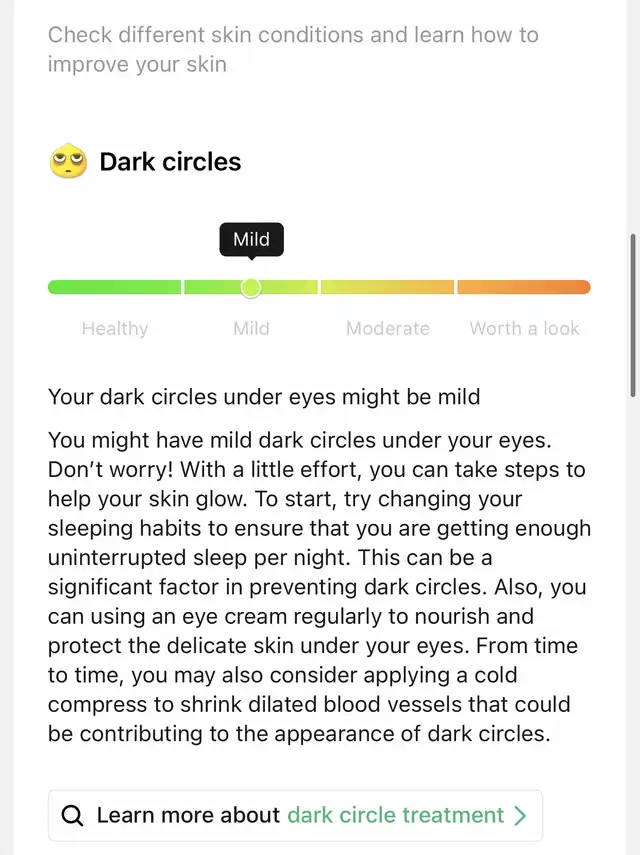Select the Mild label under the scale
640x855 pixels.
click(251, 329)
